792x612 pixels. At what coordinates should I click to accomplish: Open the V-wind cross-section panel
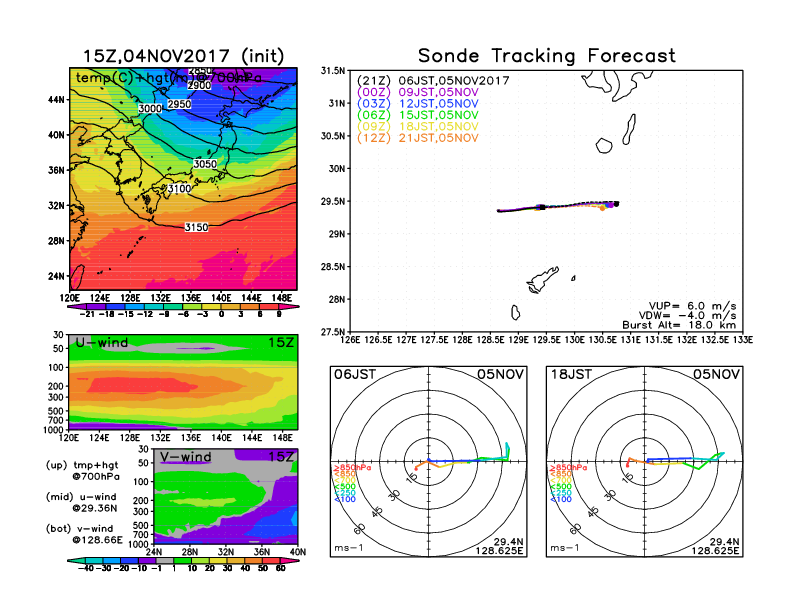[226, 496]
